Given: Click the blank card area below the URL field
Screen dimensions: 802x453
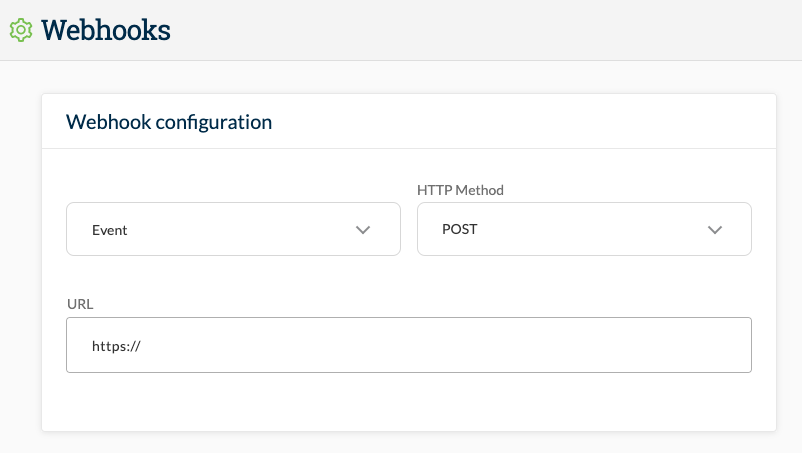Looking at the screenshot, I should click(409, 401).
